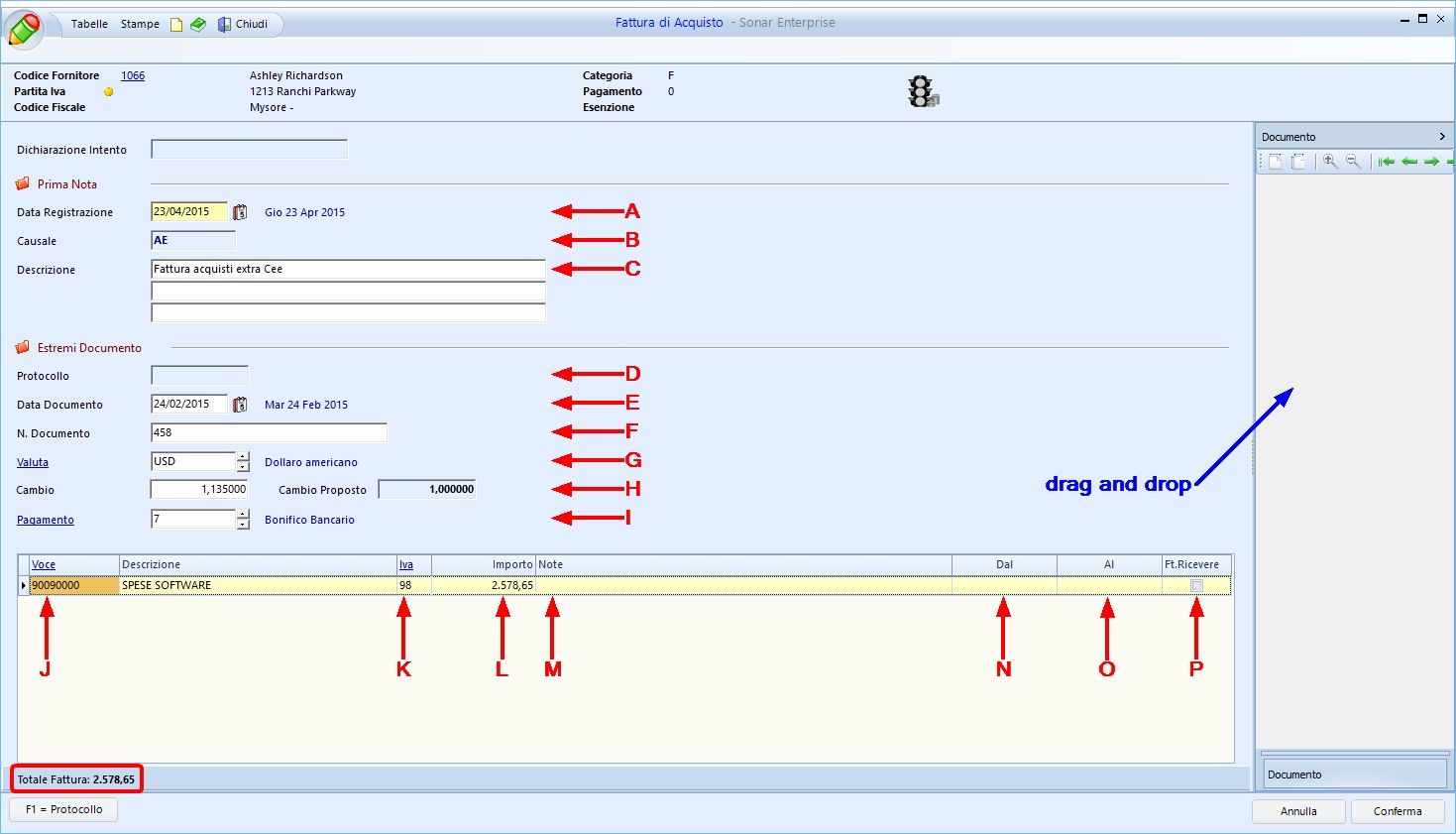Zoom out on the document preview

pyautogui.click(x=1353, y=162)
